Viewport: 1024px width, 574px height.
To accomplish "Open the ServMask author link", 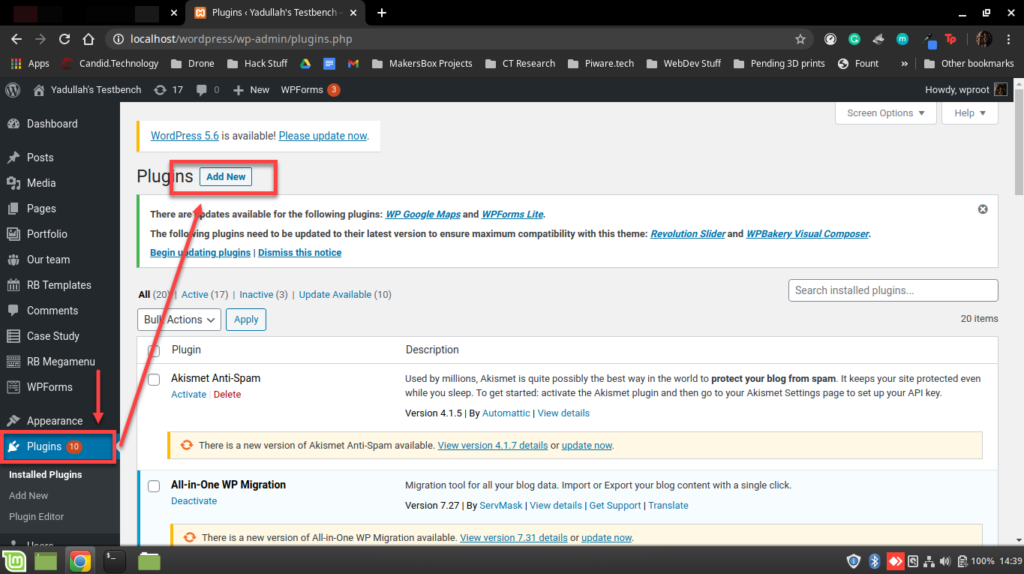I will pos(501,505).
